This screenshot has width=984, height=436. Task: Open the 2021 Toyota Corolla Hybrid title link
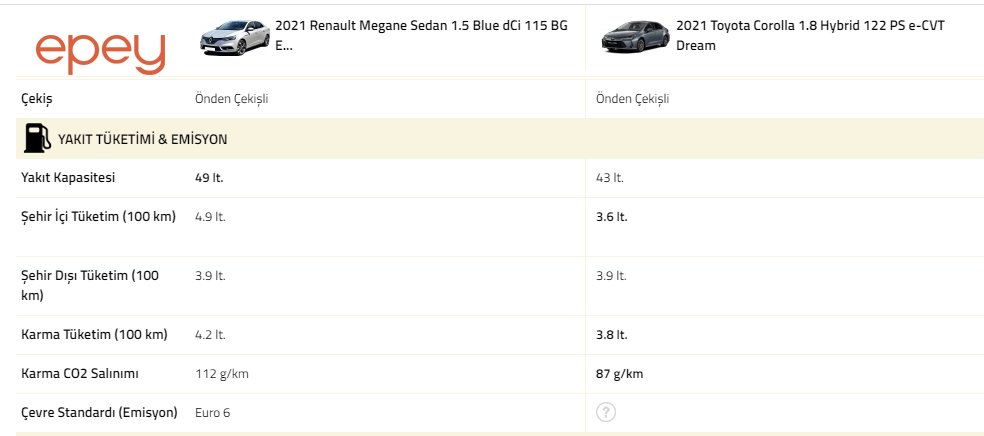click(x=810, y=36)
